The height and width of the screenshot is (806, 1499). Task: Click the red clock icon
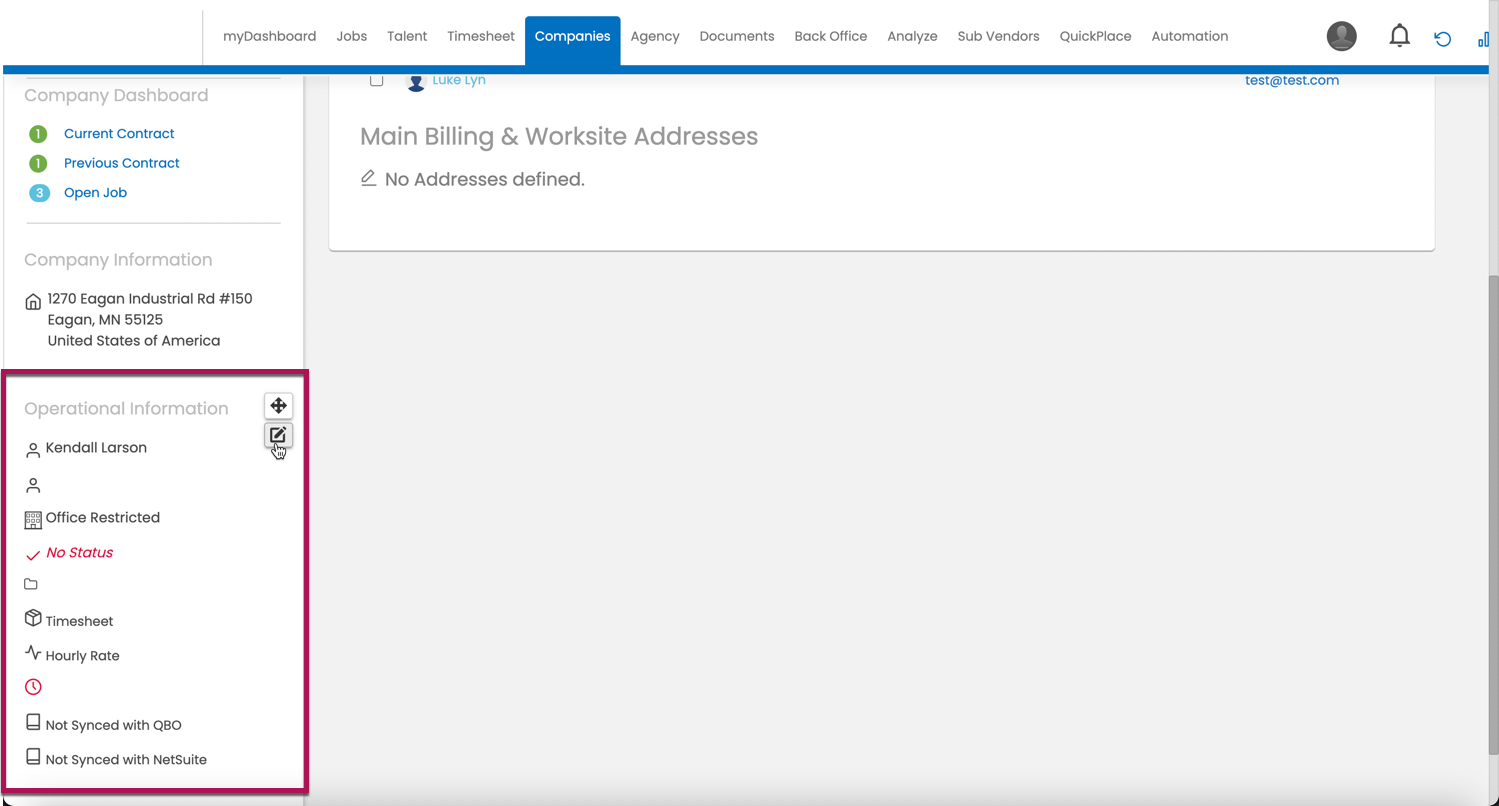(x=33, y=687)
